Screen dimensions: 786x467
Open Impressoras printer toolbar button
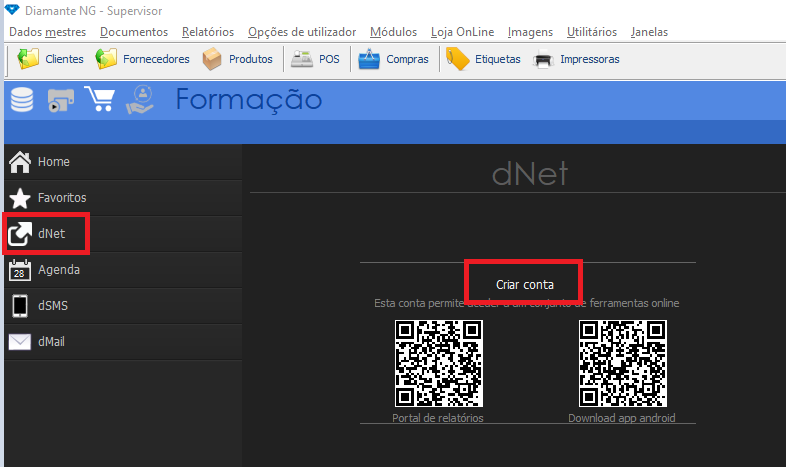(577, 59)
